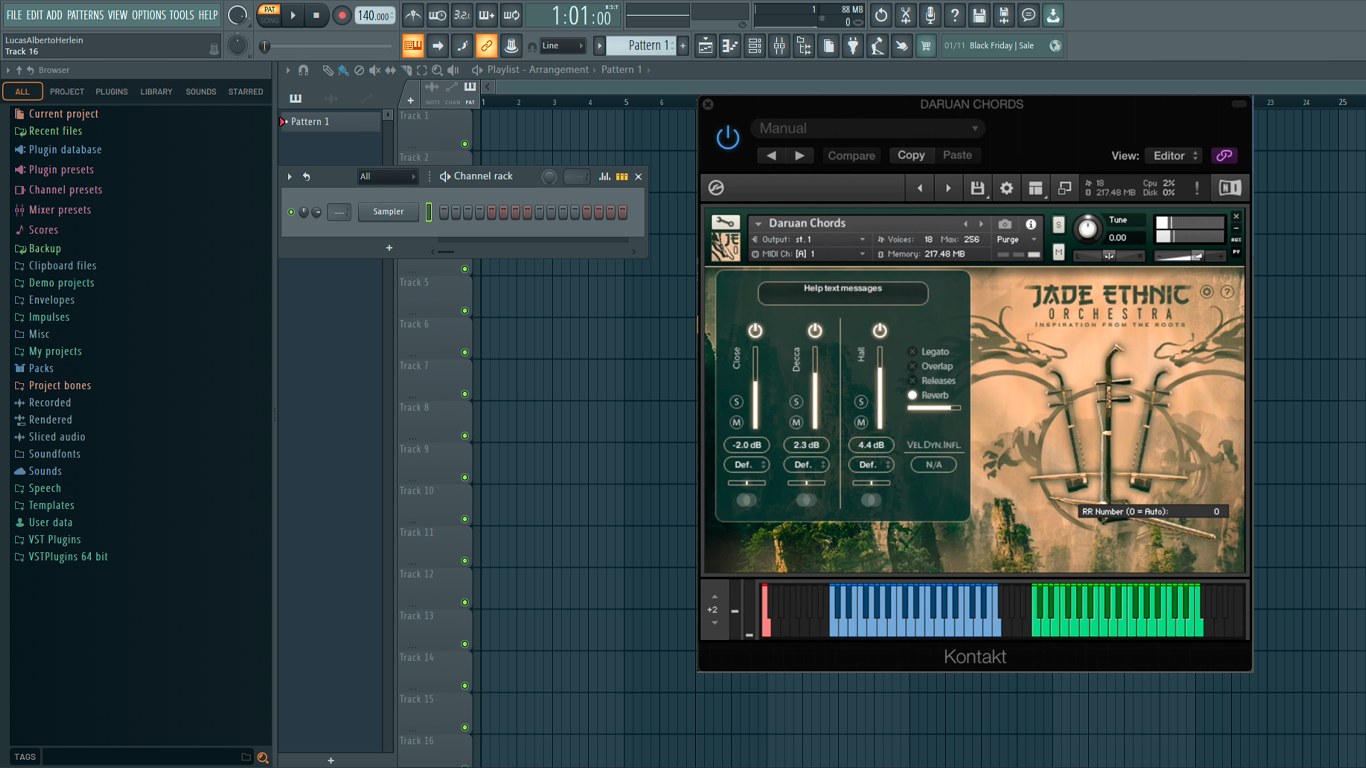Adjust the Close mic volume fader
Image resolution: width=1366 pixels, height=768 pixels.
[755, 388]
